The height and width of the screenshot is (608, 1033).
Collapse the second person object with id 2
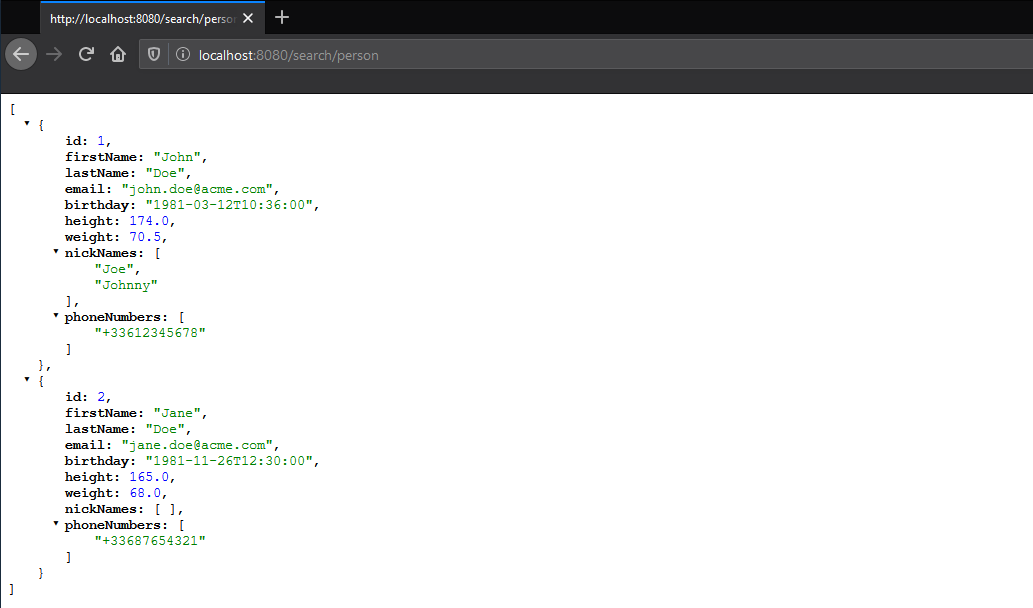(27, 379)
